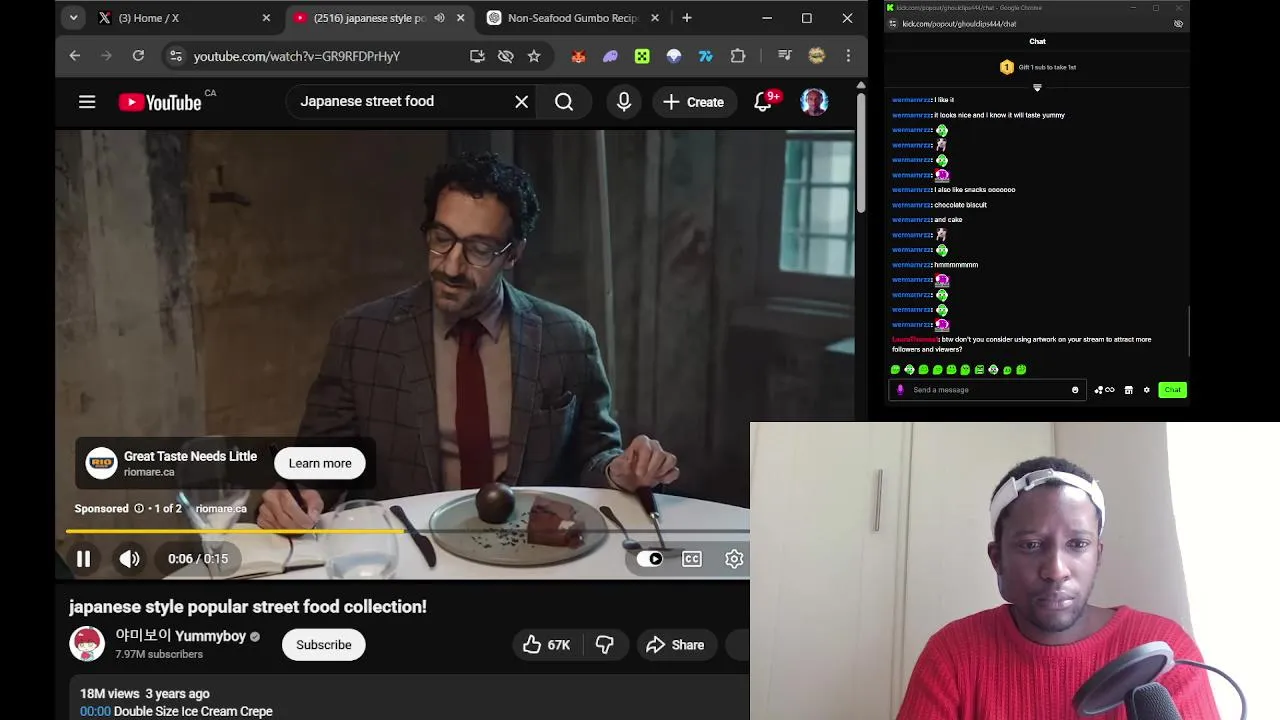Image resolution: width=1280 pixels, height=720 pixels.
Task: Go back in the YouTube browser window
Action: tap(75, 56)
